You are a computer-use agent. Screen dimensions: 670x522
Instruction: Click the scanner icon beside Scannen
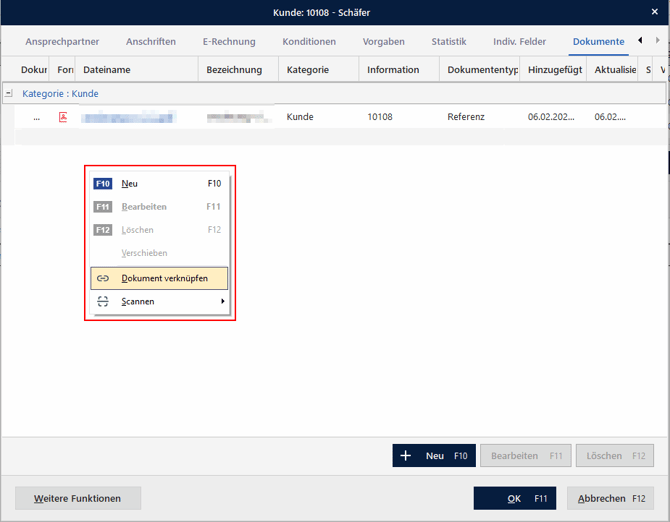point(103,301)
